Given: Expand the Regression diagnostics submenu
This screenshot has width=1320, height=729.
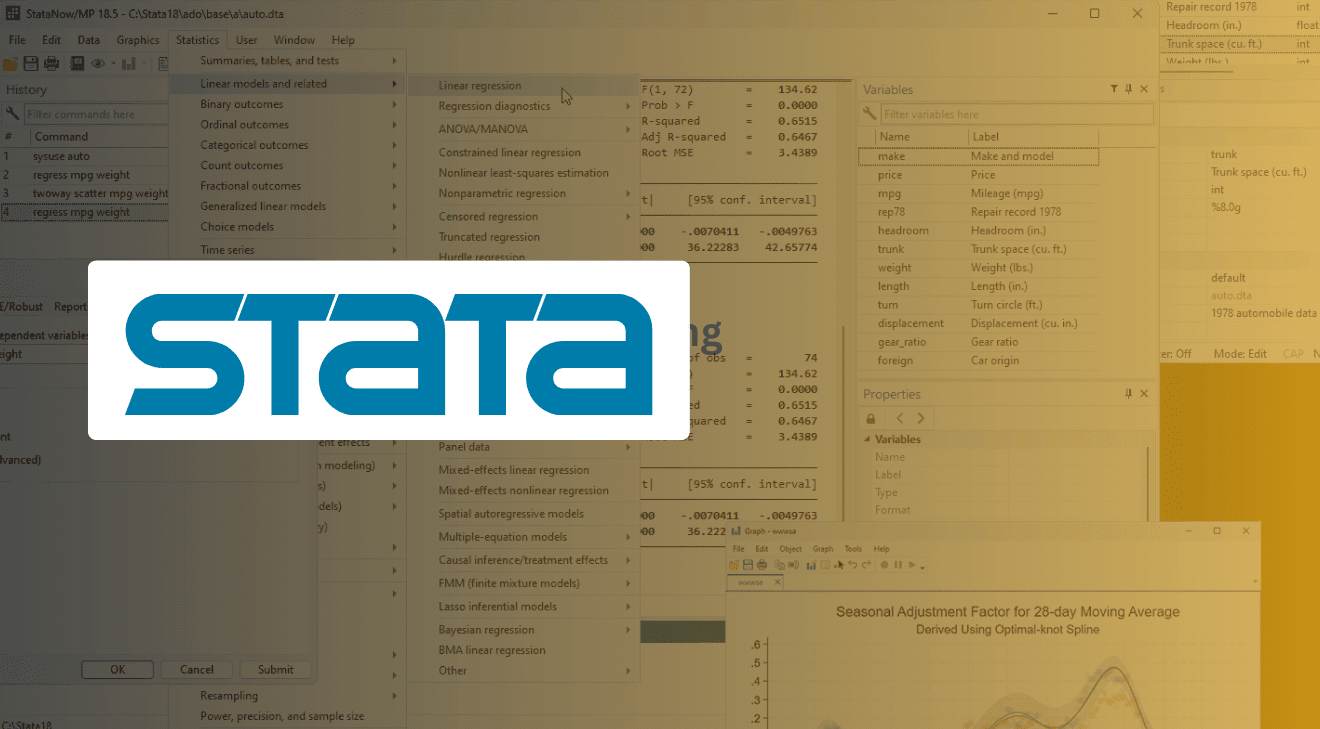Looking at the screenshot, I should [628, 106].
